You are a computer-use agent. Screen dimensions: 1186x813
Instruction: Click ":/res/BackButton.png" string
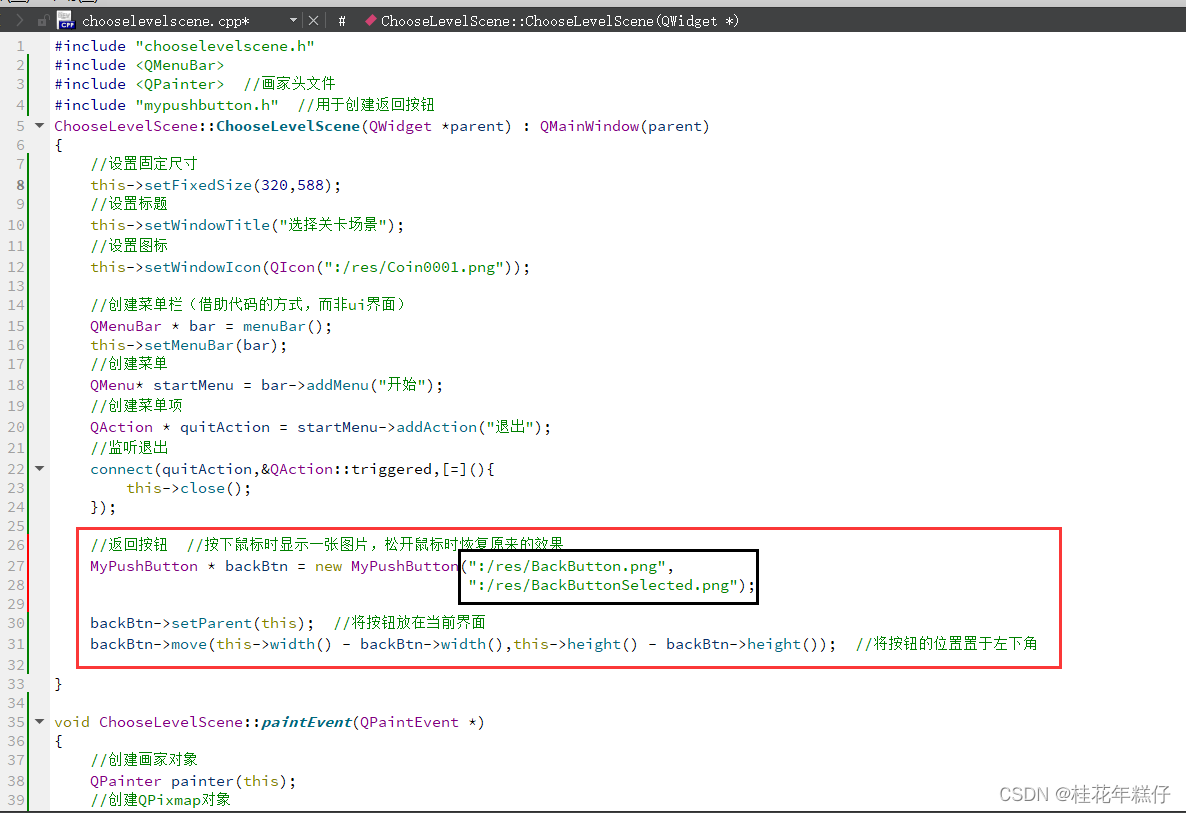pos(567,566)
